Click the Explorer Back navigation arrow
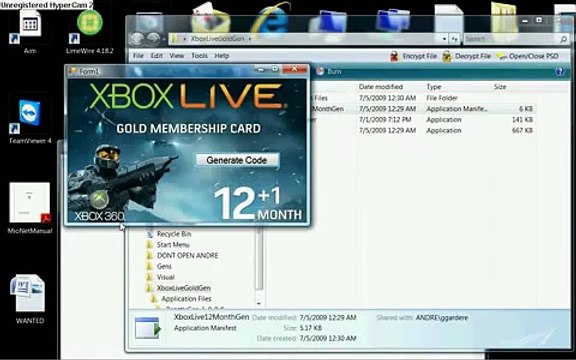The image size is (576, 360). (137, 39)
